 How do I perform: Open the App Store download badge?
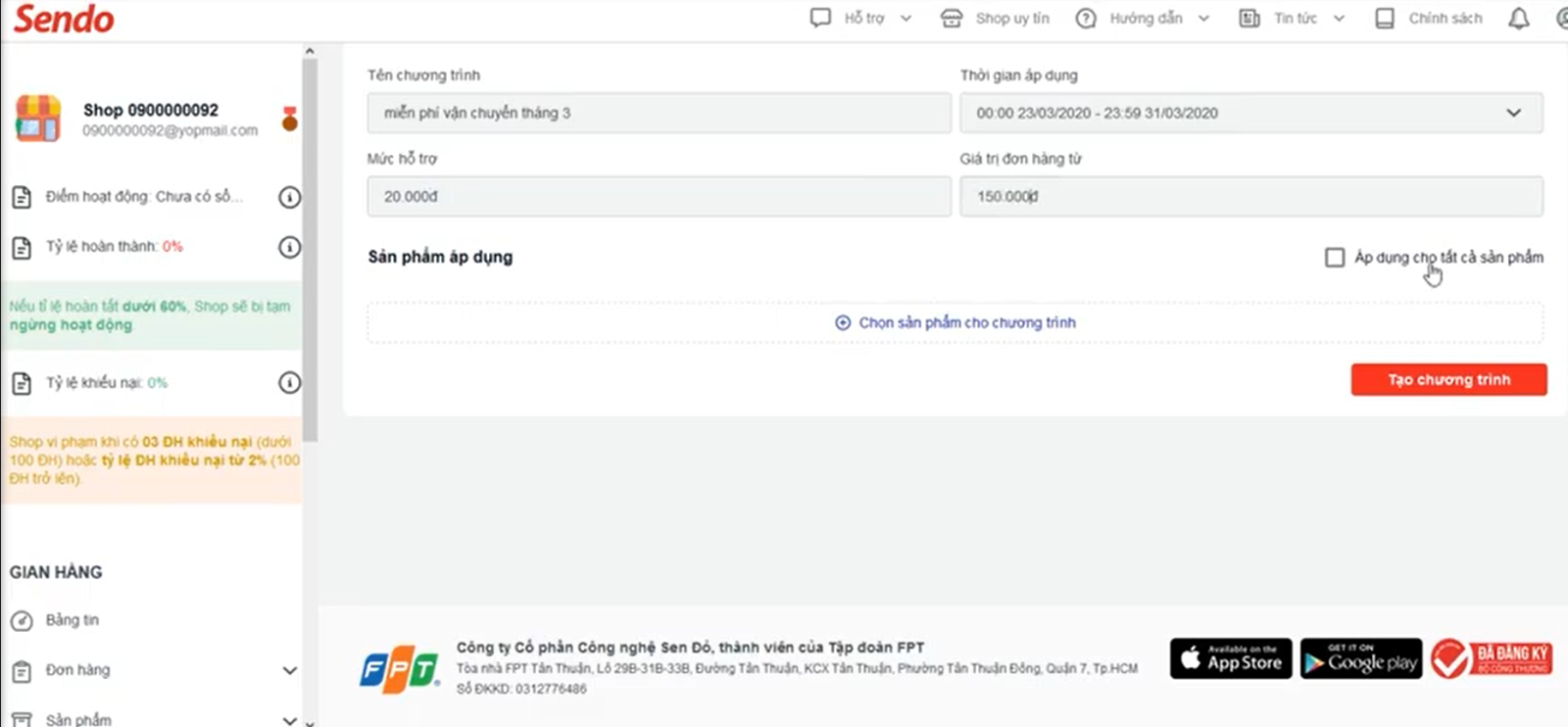1231,659
